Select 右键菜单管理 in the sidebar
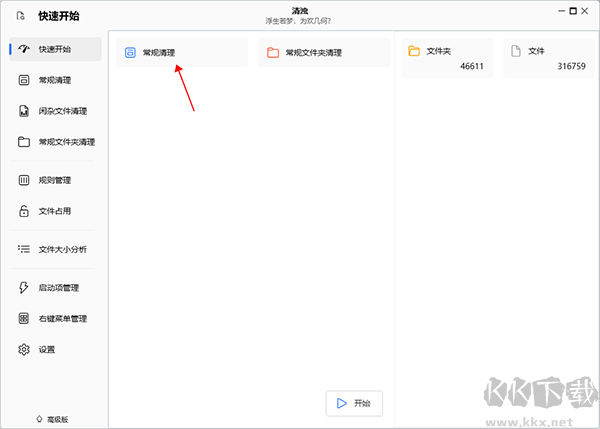The image size is (600, 429). tap(62, 319)
